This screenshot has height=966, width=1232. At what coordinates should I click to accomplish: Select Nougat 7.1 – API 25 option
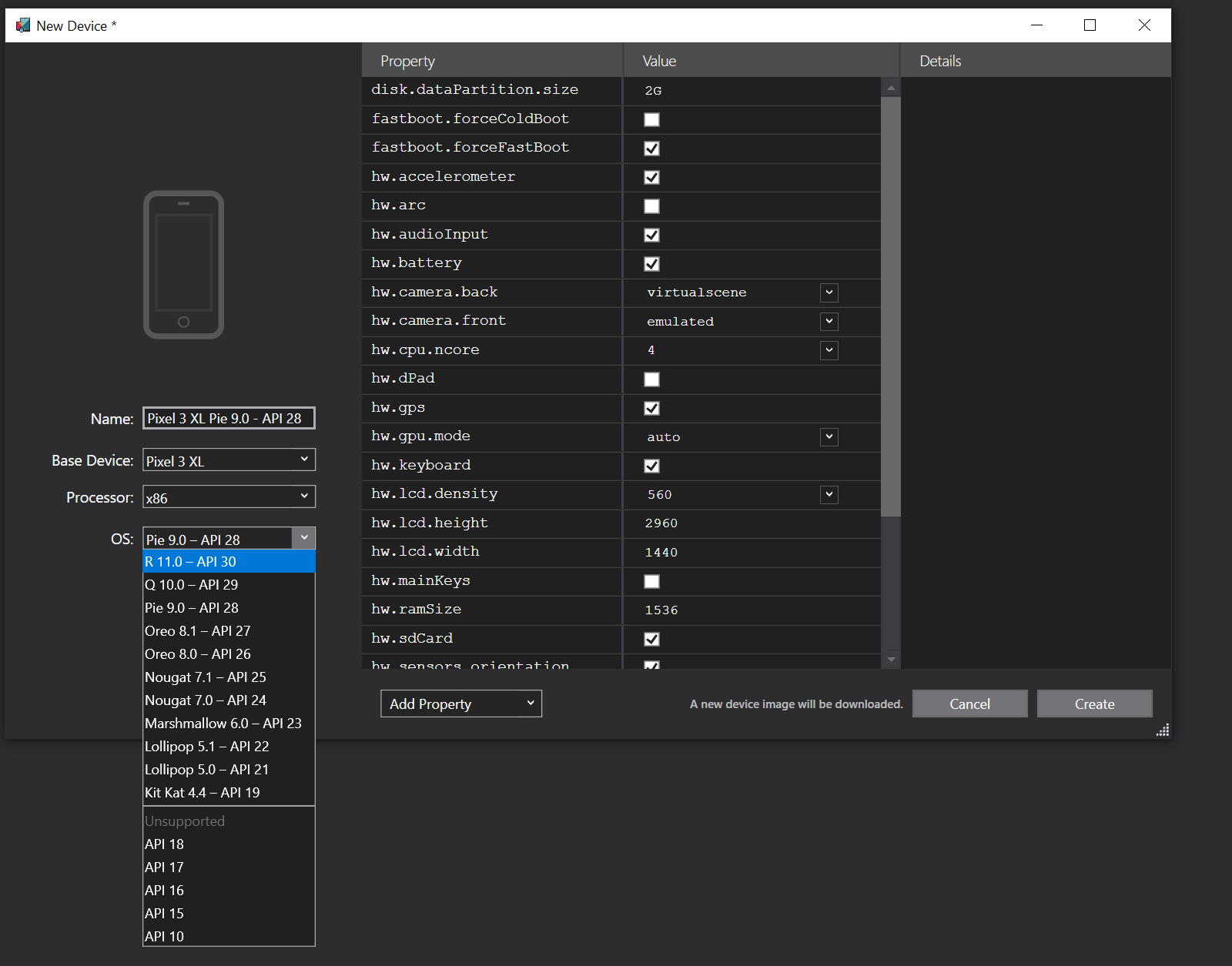[x=229, y=677]
